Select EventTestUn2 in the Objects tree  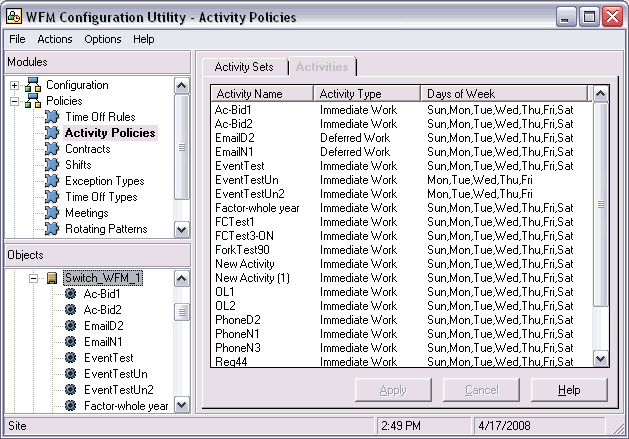(x=118, y=390)
